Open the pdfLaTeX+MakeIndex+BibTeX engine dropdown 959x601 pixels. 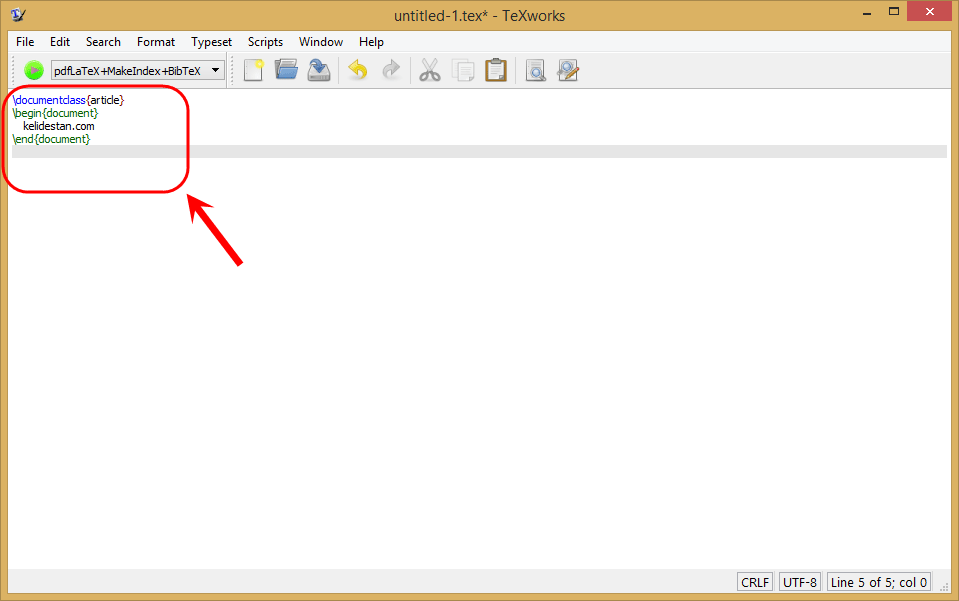pyautogui.click(x=138, y=70)
